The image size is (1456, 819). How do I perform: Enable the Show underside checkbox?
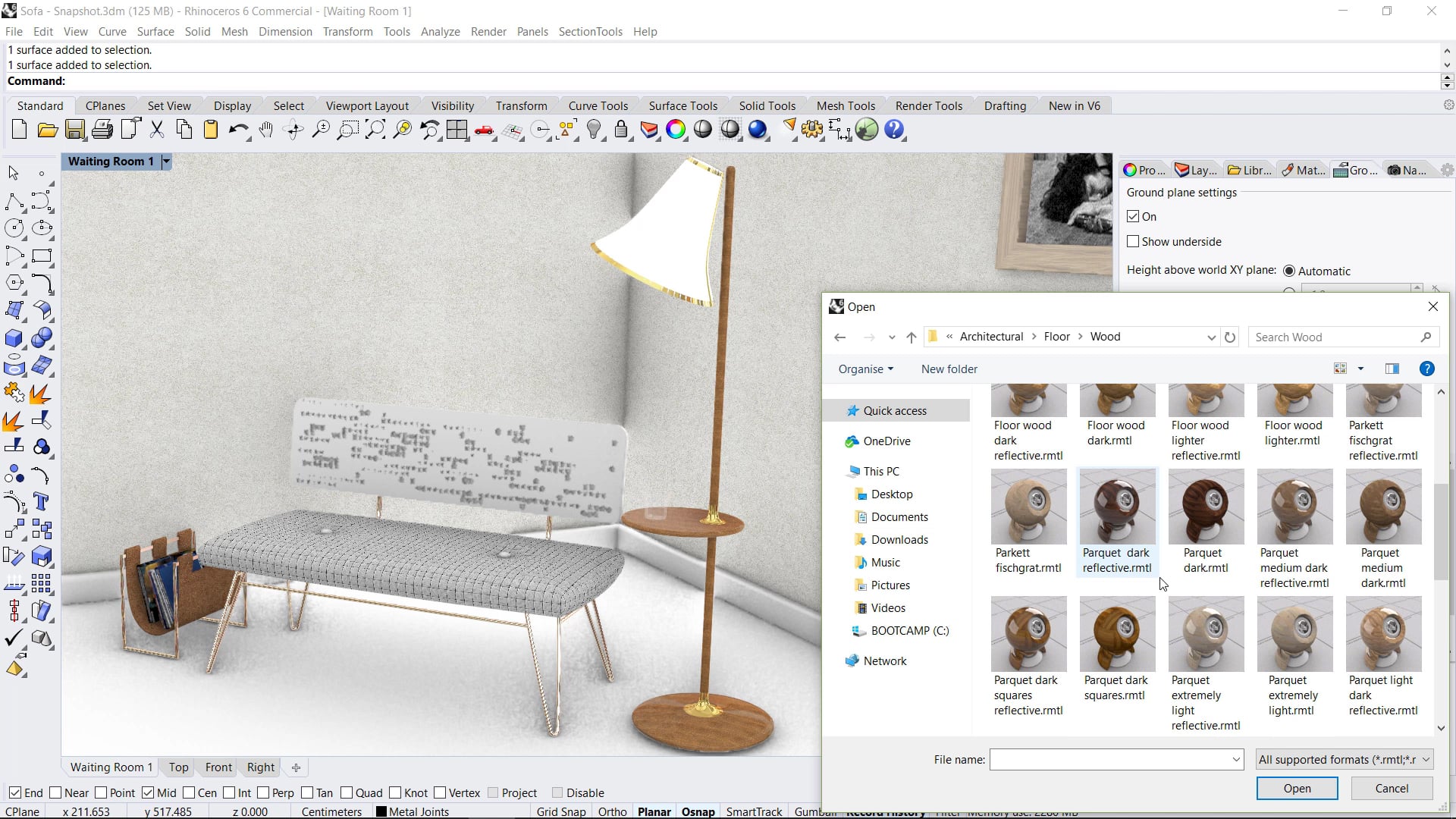1133,242
